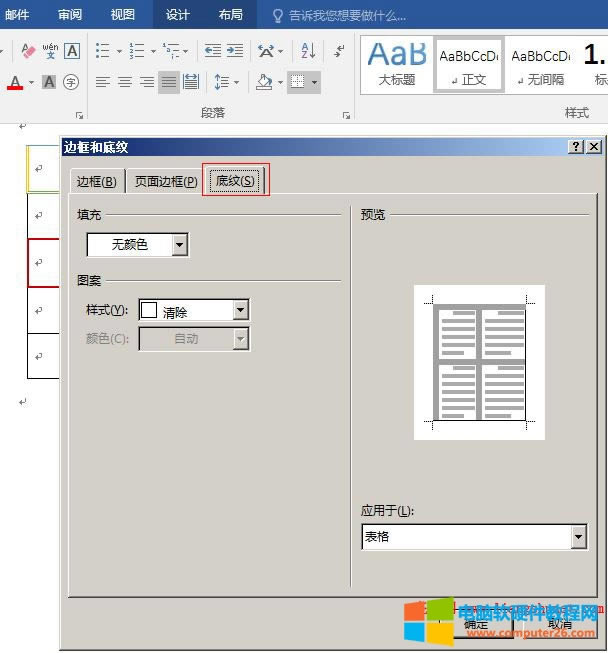Open the 设计 ribbon tab
Viewport: 608px width, 653px height.
(177, 15)
